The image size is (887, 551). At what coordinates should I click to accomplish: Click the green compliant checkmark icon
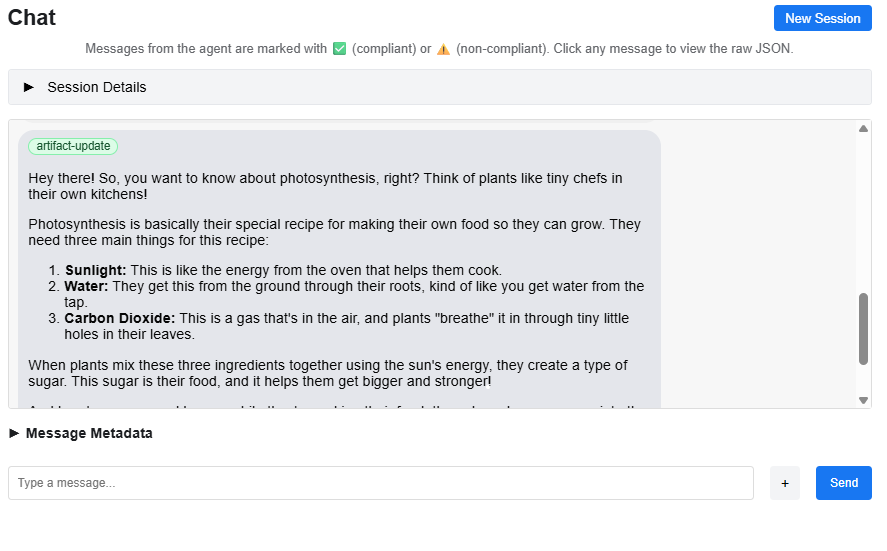(339, 48)
